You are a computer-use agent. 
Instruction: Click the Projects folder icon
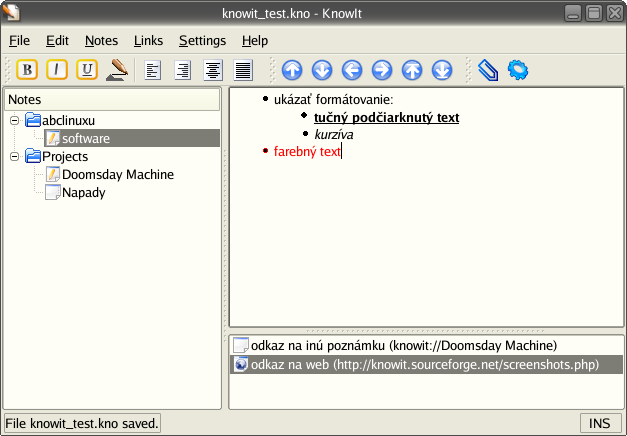(33, 156)
